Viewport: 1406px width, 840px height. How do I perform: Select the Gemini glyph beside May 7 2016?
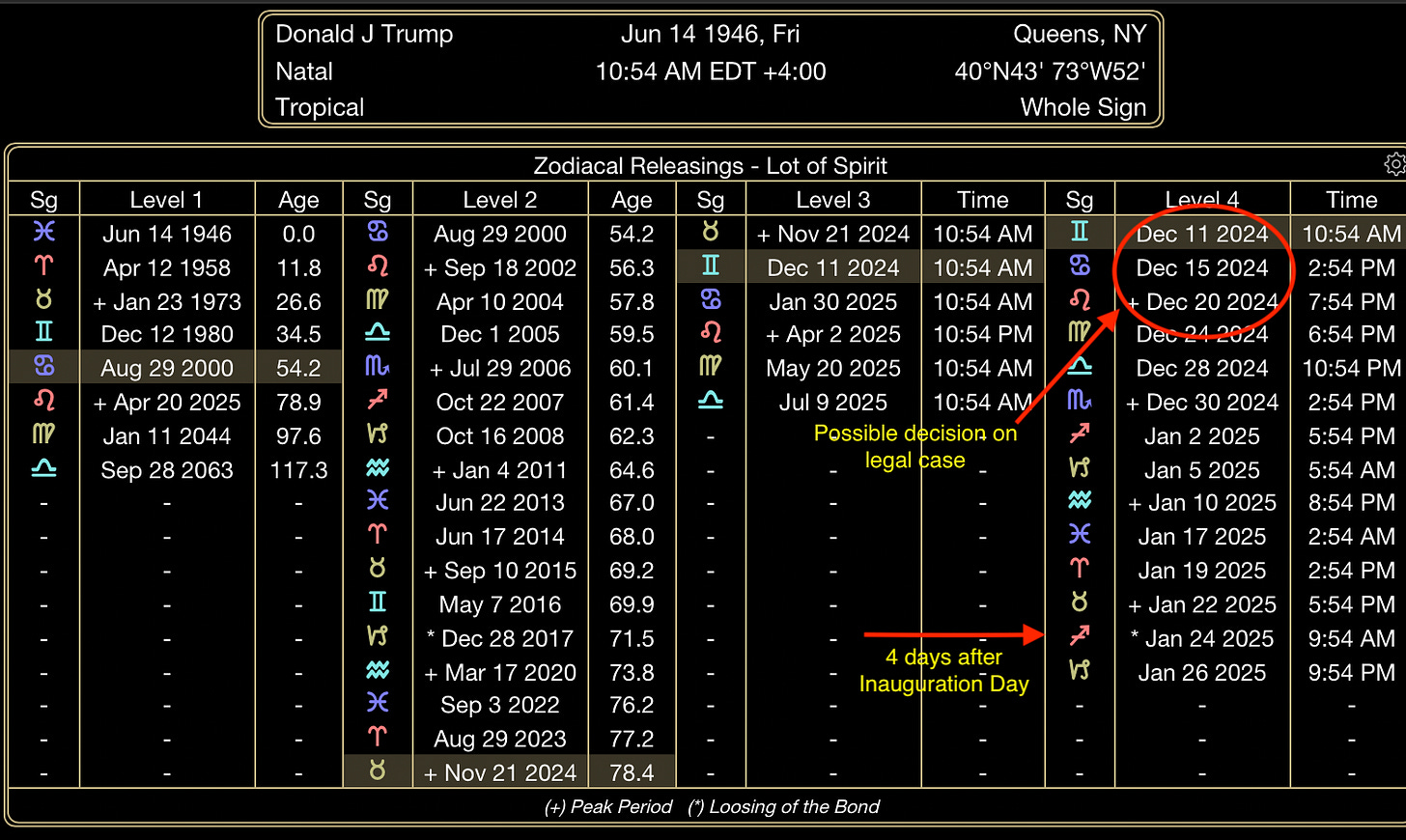[378, 602]
